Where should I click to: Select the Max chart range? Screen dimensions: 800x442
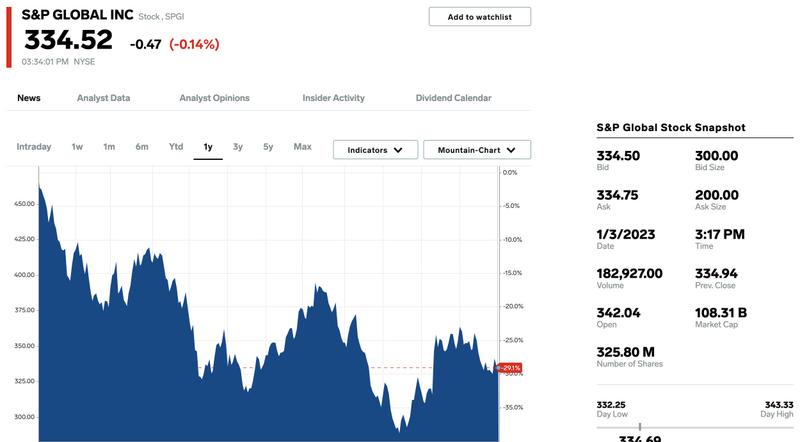point(303,146)
